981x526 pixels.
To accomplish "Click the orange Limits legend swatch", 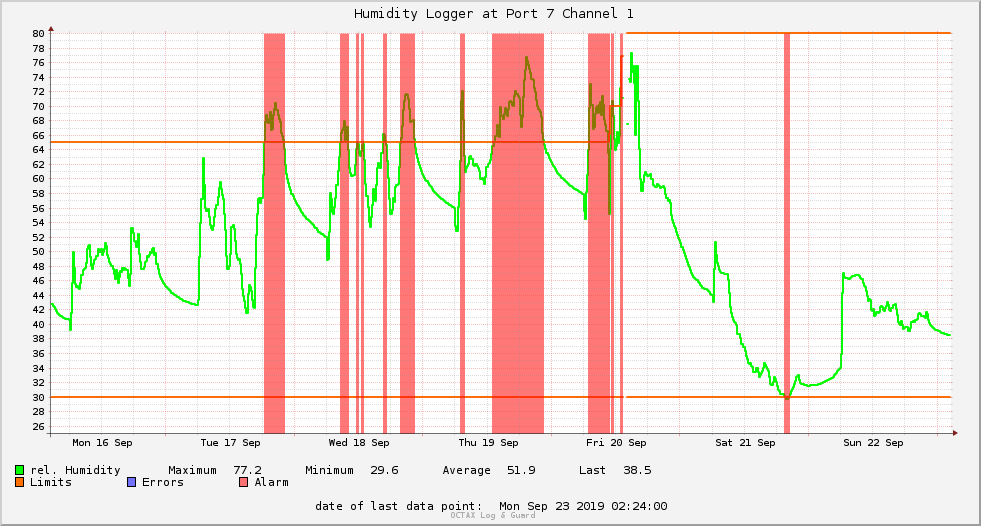I will pos(19,482).
